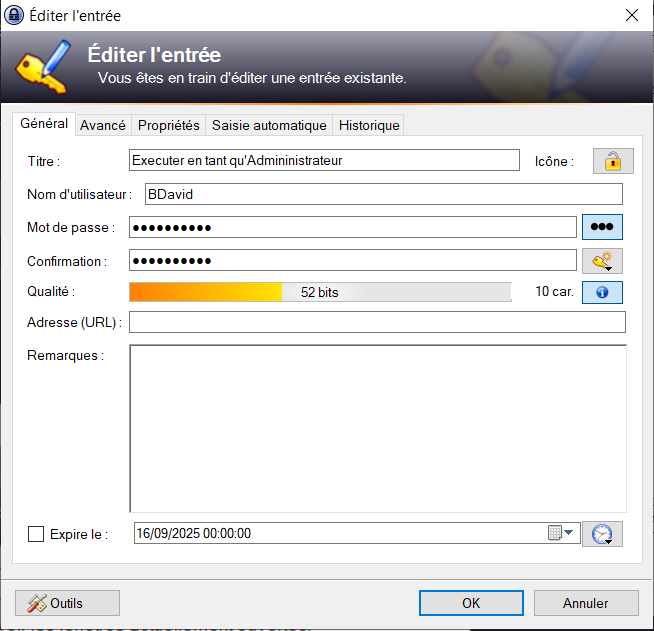Viewport: 654px width, 631px height.
Task: Enable the 'Expire le' checkbox
Action: [37, 534]
